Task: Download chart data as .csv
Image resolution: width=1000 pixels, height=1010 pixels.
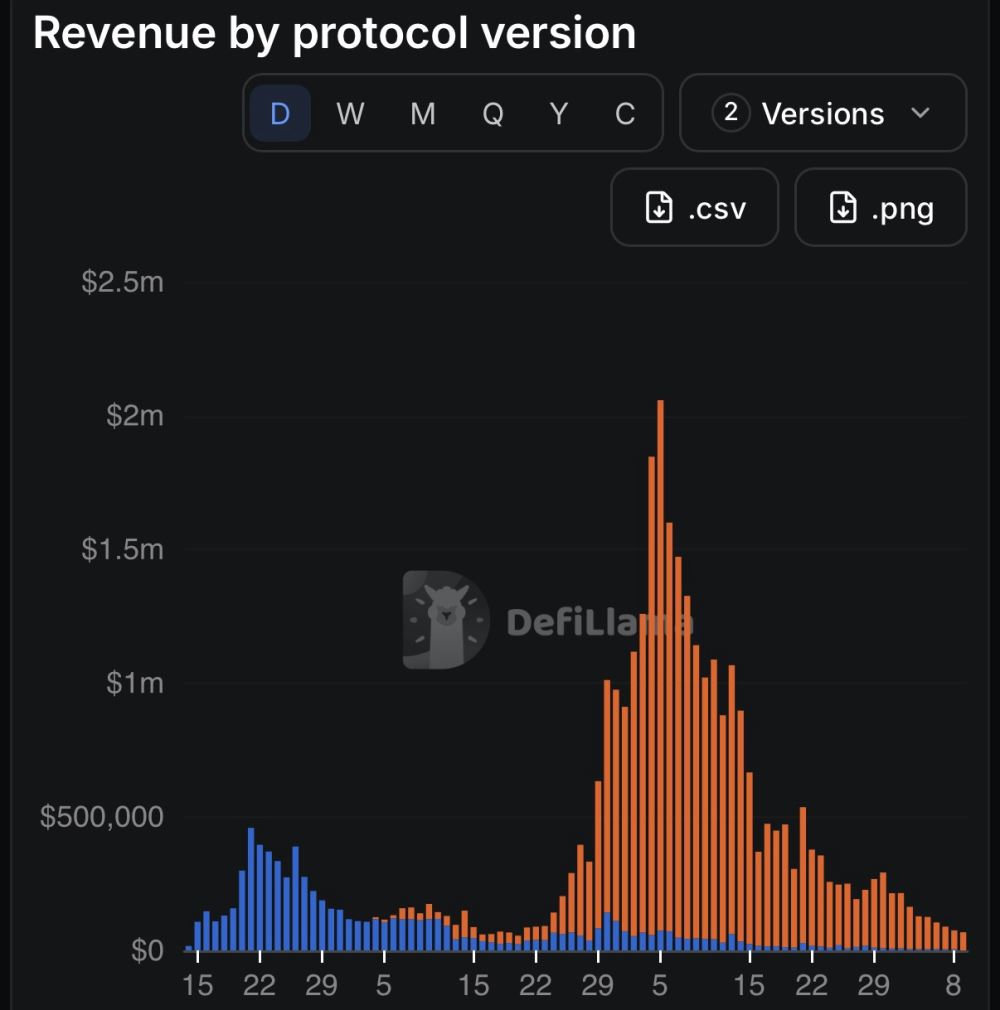Action: click(695, 207)
